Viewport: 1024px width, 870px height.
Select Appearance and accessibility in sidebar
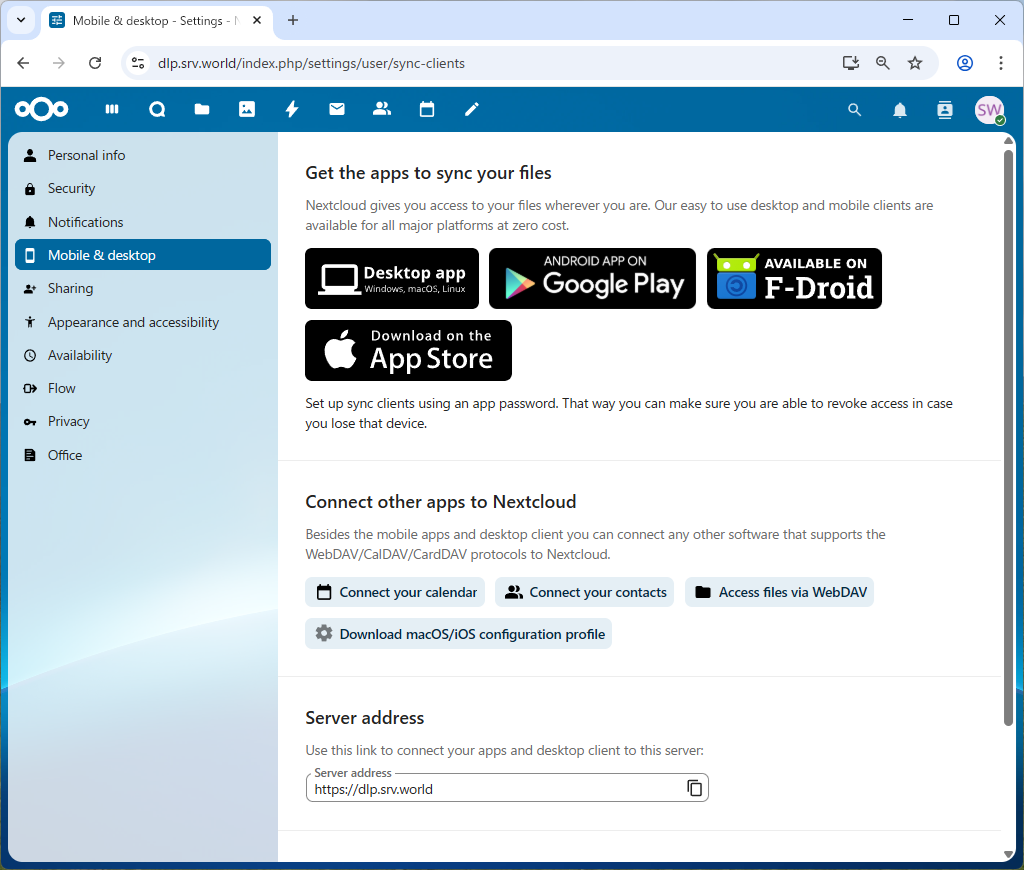[133, 322]
